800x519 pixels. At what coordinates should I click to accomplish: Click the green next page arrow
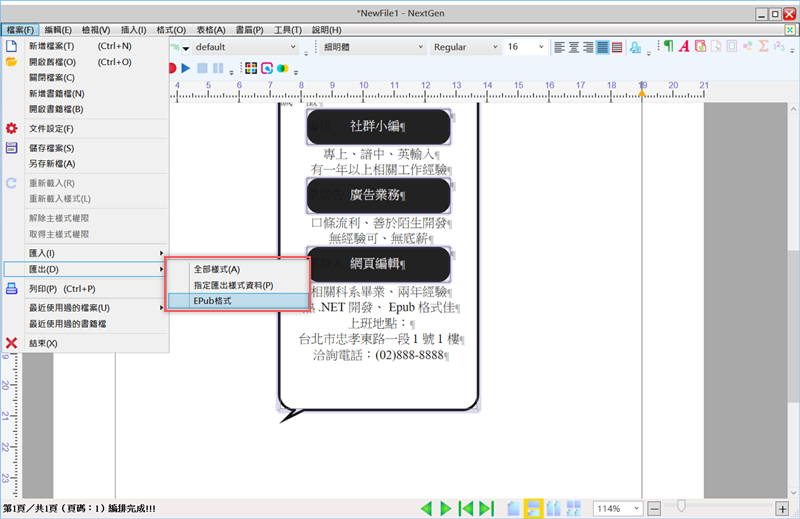[447, 509]
